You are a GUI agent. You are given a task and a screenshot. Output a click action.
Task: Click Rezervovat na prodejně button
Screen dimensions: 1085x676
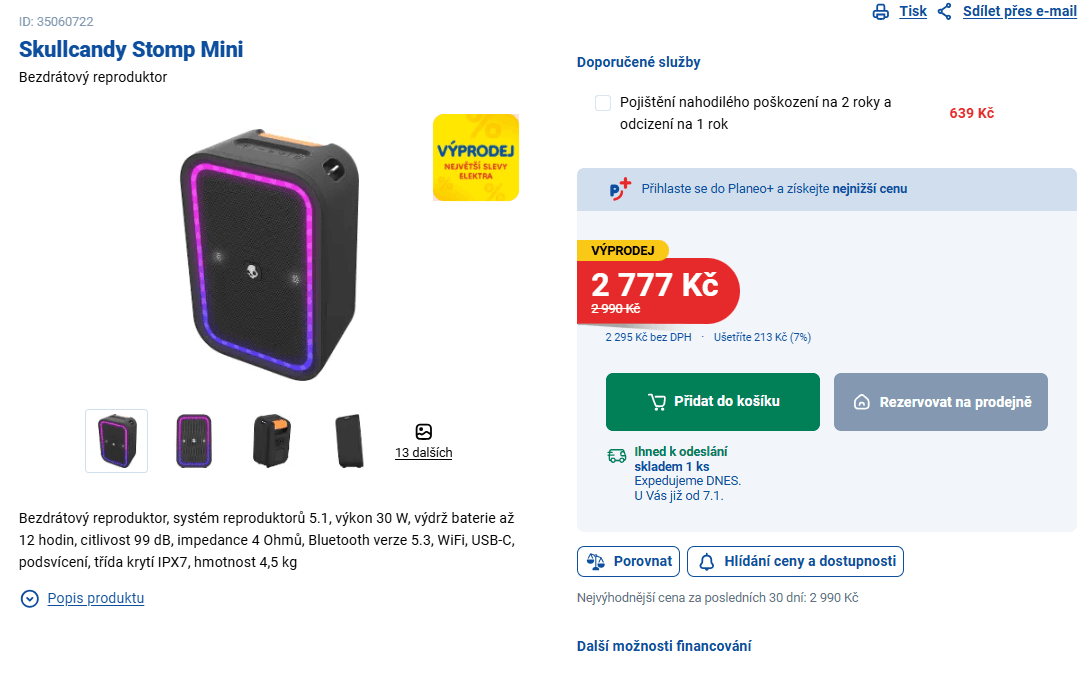pos(940,401)
